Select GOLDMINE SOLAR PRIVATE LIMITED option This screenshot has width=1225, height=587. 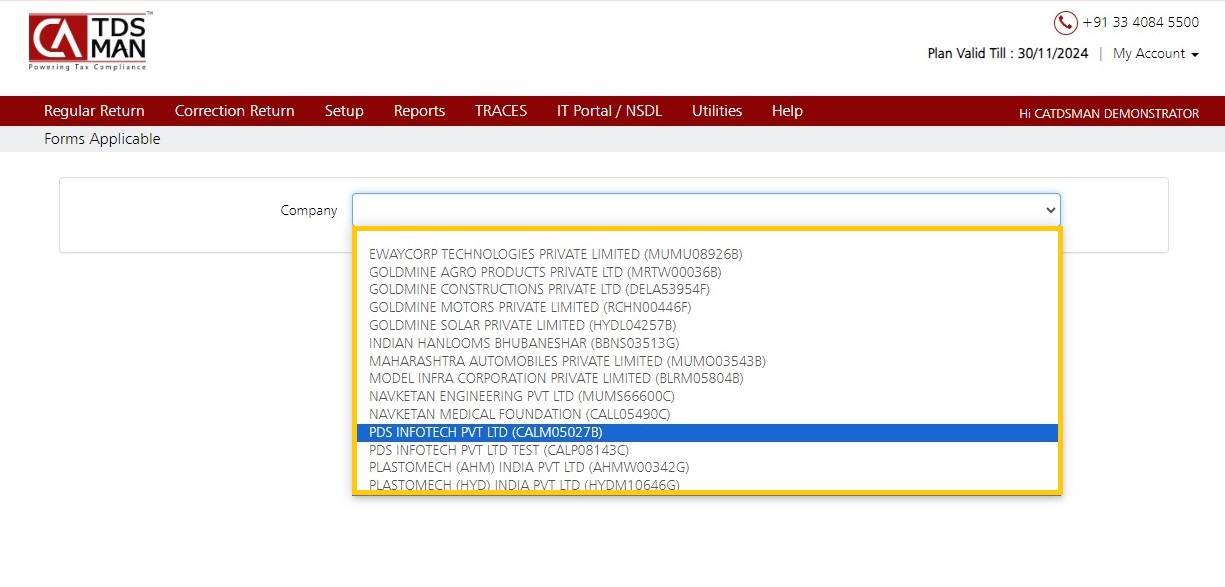click(x=707, y=325)
